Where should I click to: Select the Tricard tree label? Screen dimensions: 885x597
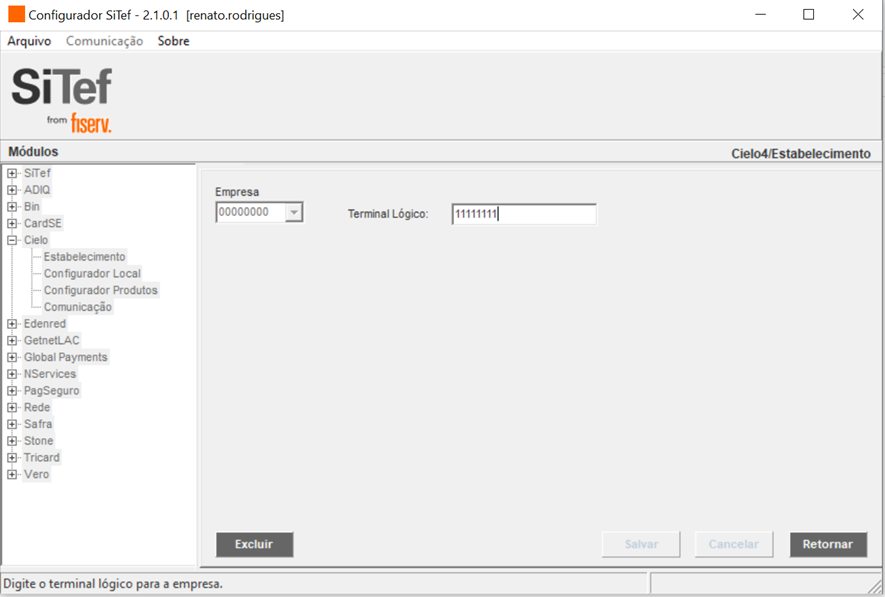[x=41, y=458]
